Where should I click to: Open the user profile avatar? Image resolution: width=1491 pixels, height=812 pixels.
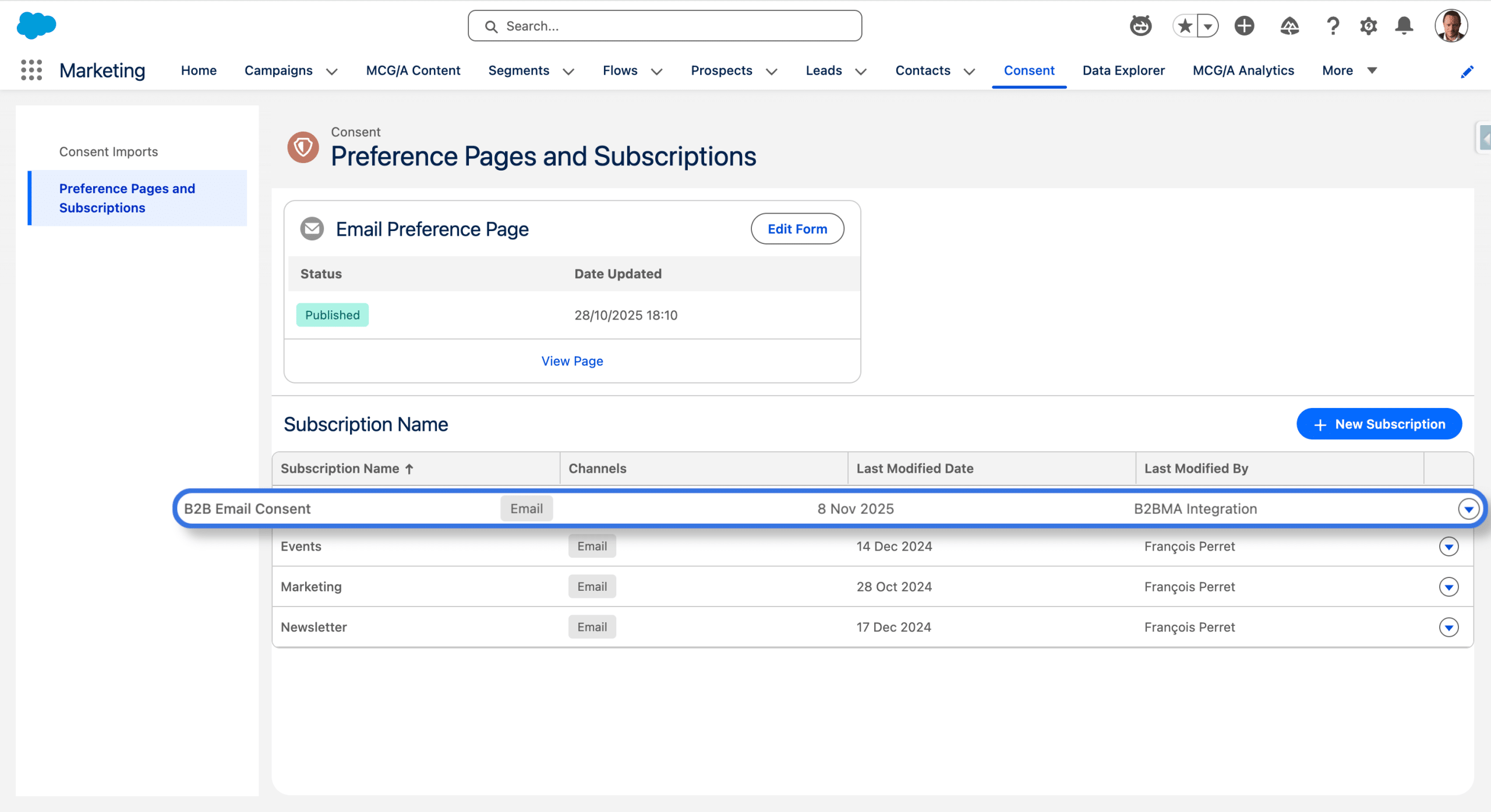click(x=1450, y=26)
